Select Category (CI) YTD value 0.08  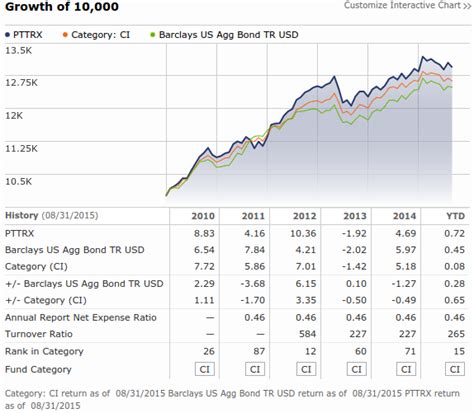click(454, 267)
